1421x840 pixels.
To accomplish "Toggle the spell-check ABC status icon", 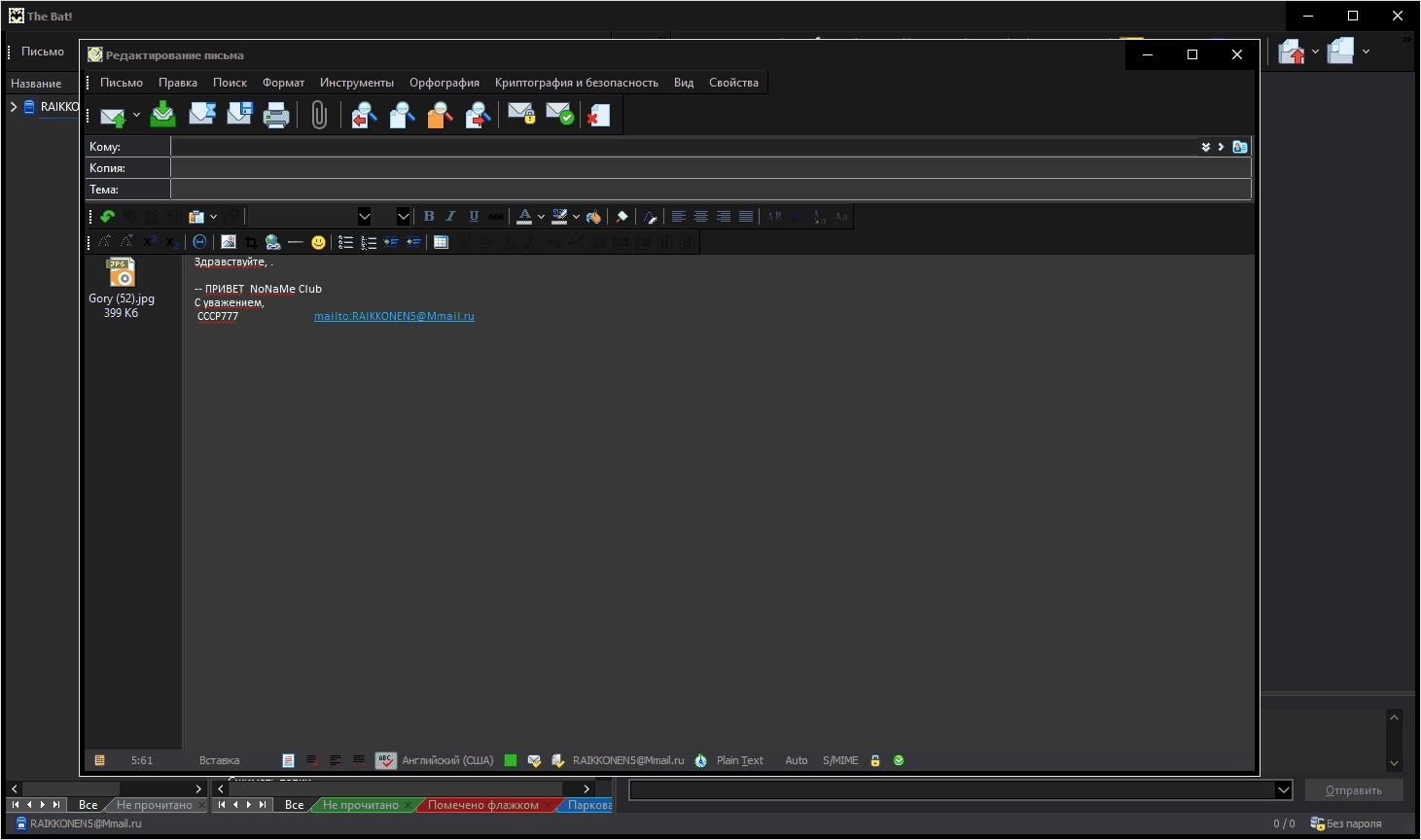I will click(385, 760).
